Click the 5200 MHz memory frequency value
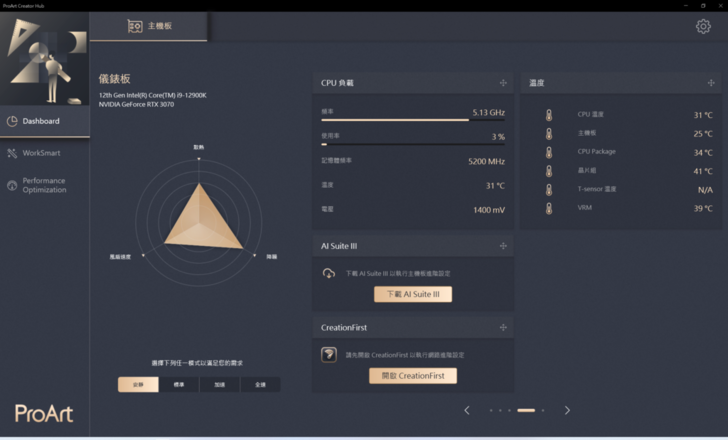Viewport: 728px width, 440px height. click(486, 162)
